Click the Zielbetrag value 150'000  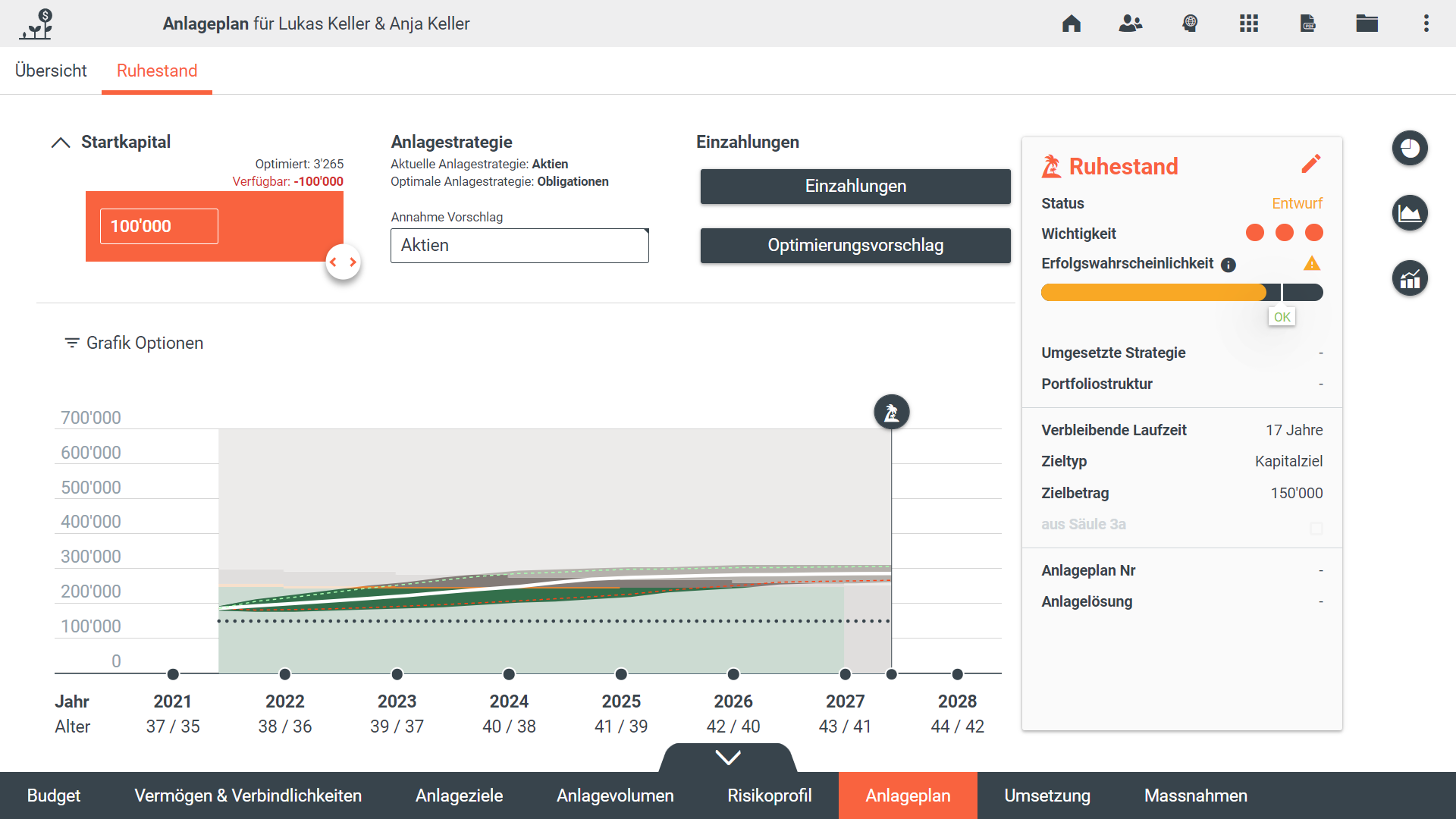coord(1297,493)
